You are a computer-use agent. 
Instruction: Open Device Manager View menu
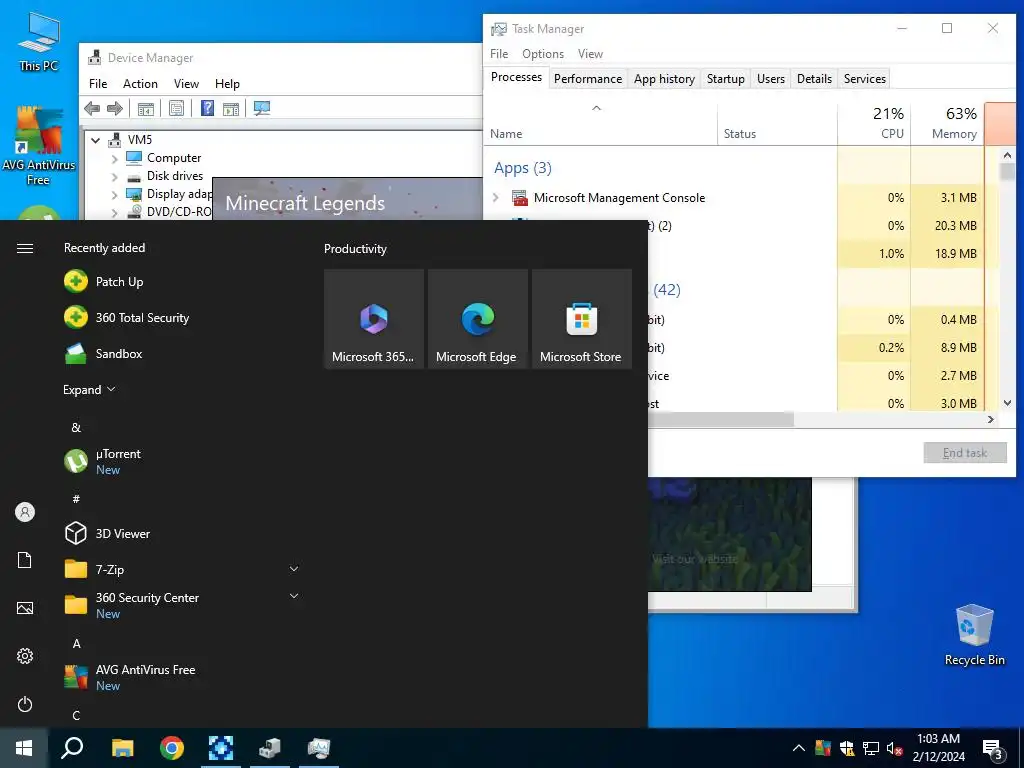(x=186, y=84)
